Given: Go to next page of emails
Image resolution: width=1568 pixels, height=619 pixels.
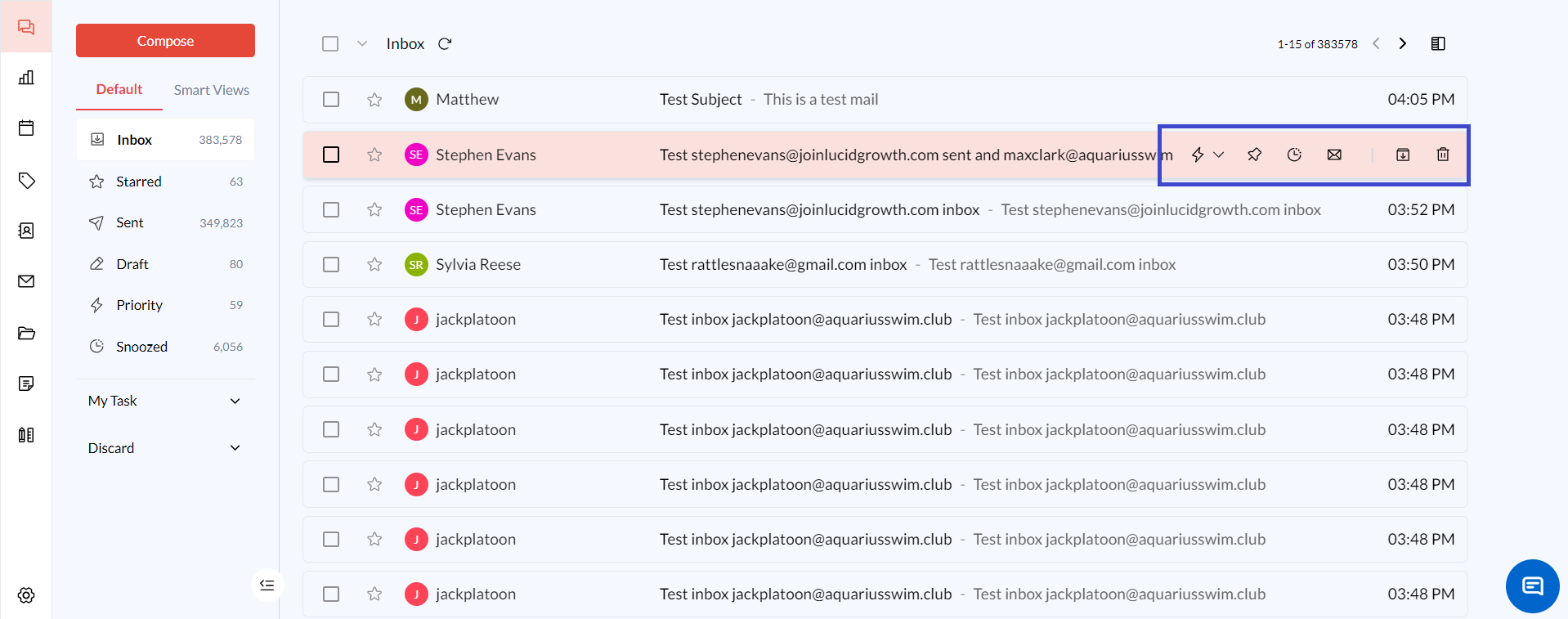Looking at the screenshot, I should [1402, 44].
